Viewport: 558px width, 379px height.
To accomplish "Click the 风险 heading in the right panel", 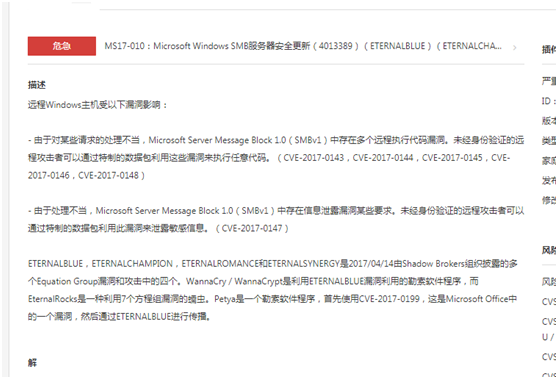I will click(549, 251).
